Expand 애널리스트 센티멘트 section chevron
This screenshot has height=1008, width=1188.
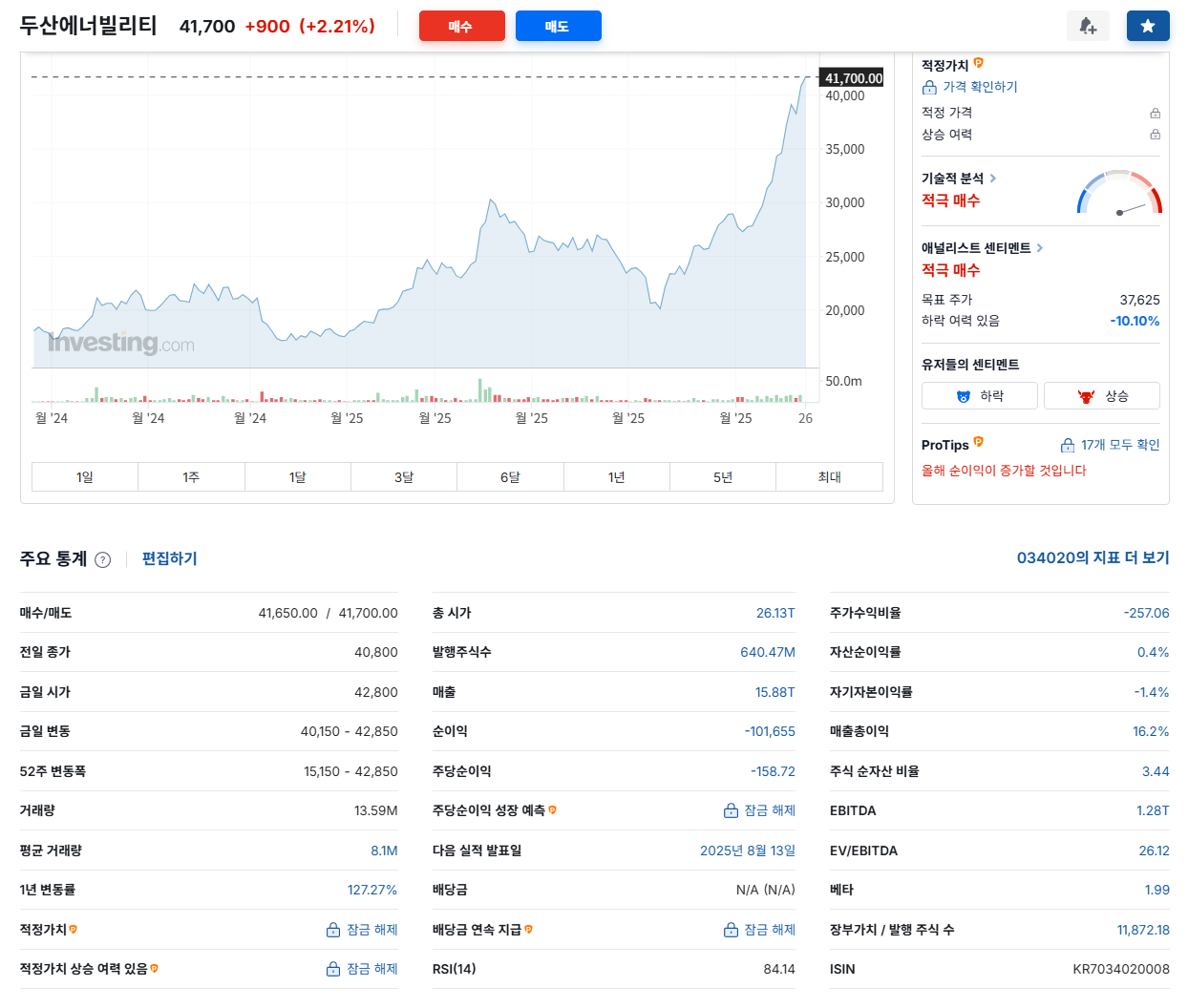(1040, 248)
